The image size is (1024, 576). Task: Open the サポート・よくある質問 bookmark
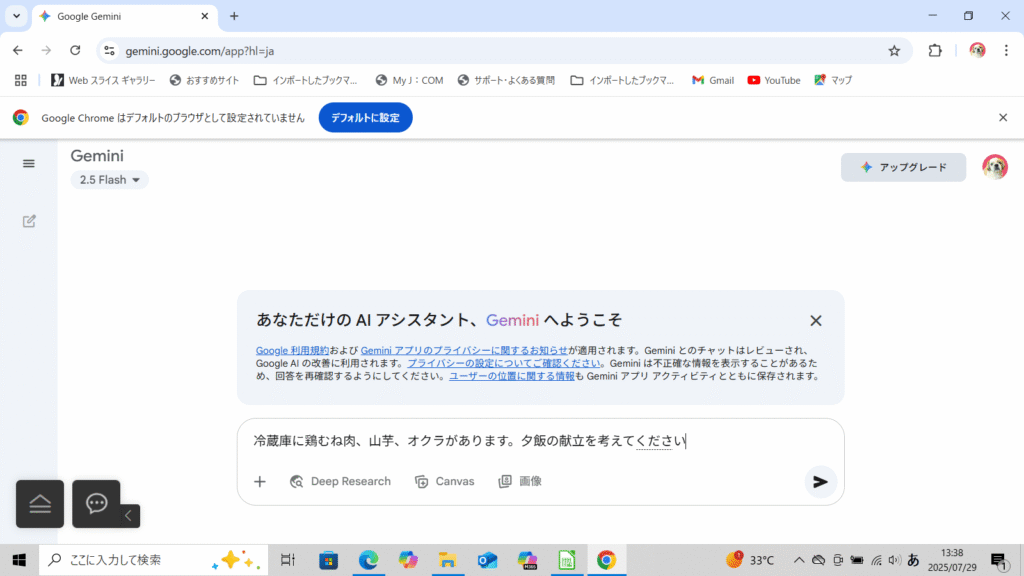(x=506, y=80)
